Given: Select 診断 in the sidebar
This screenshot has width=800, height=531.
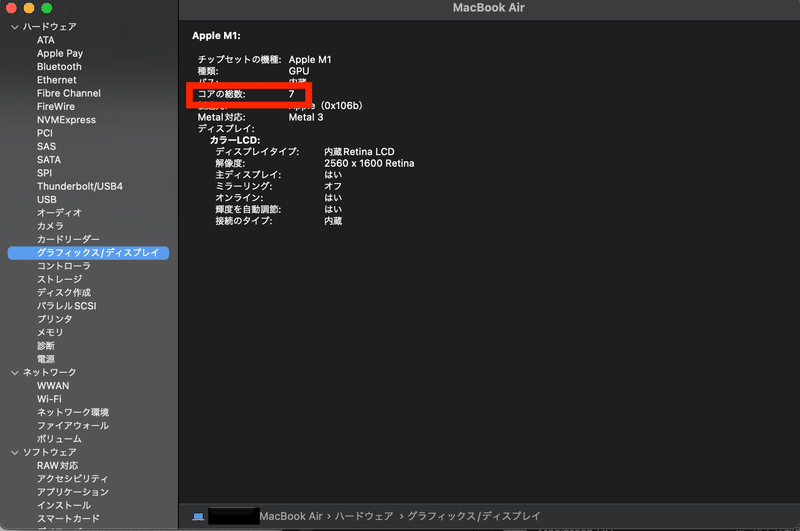Looking at the screenshot, I should coord(46,345).
